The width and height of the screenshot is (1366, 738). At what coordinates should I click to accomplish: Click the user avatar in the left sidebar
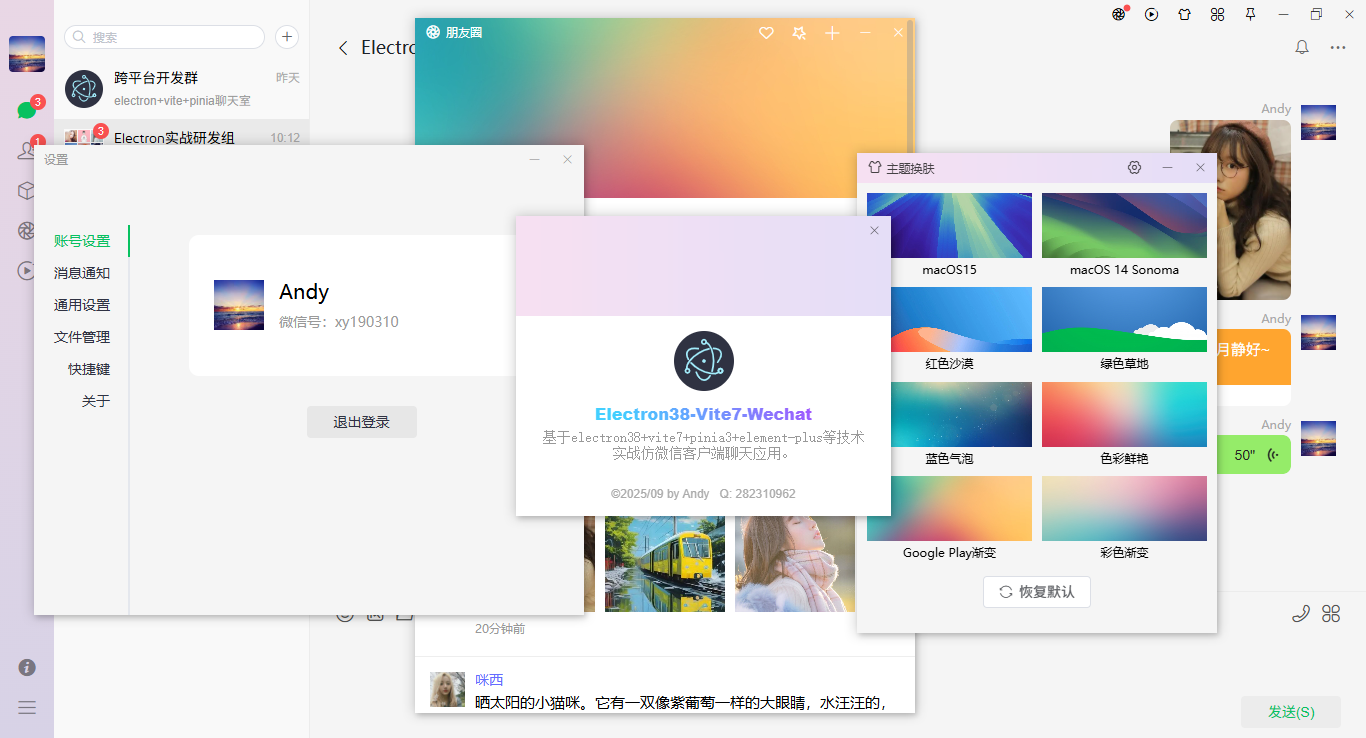[26, 54]
